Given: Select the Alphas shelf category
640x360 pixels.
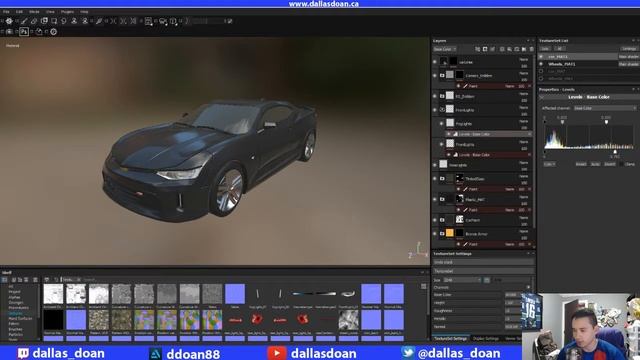Looking at the screenshot, I should coord(14,297).
